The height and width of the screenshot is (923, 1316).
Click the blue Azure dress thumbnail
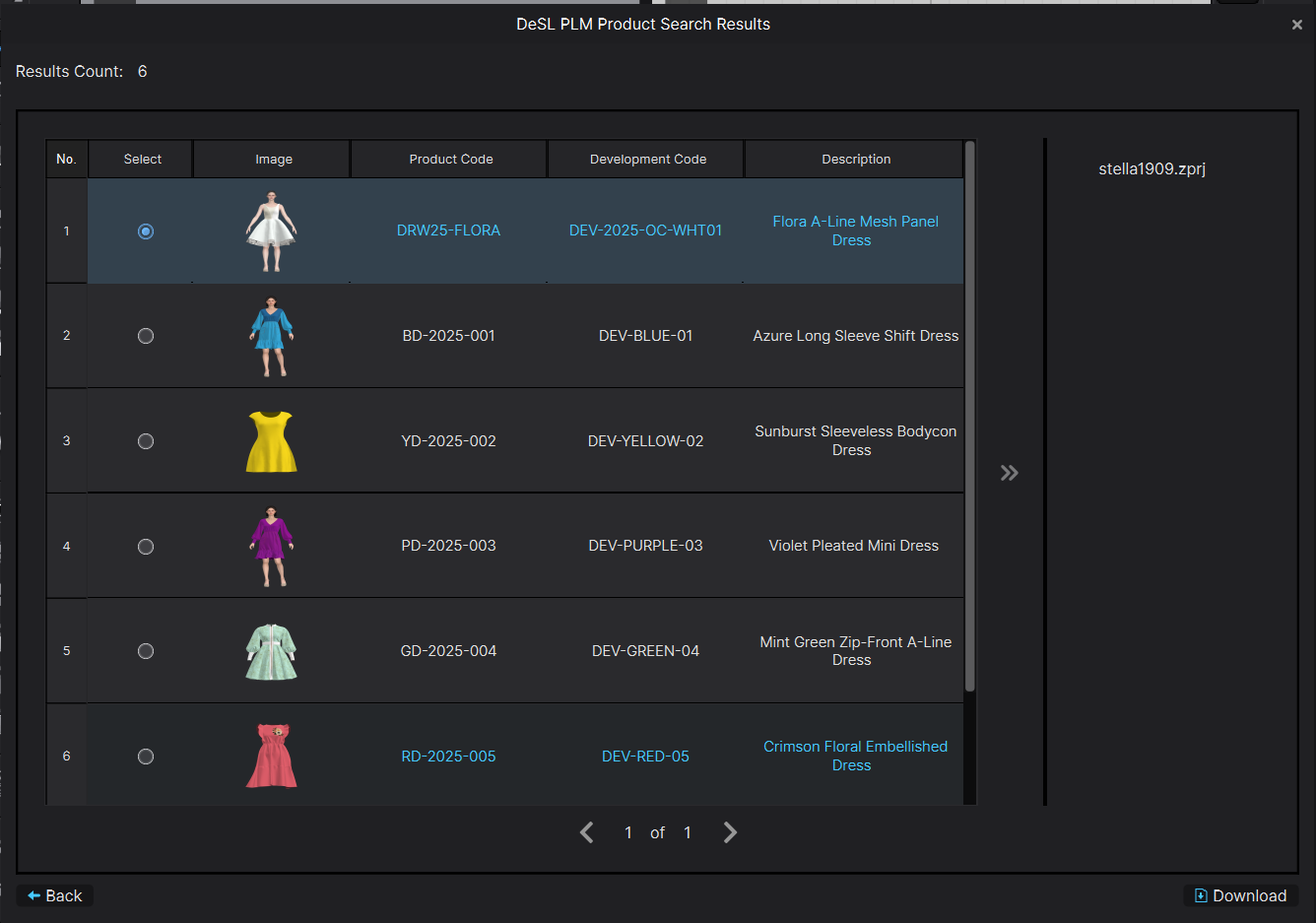tap(271, 336)
